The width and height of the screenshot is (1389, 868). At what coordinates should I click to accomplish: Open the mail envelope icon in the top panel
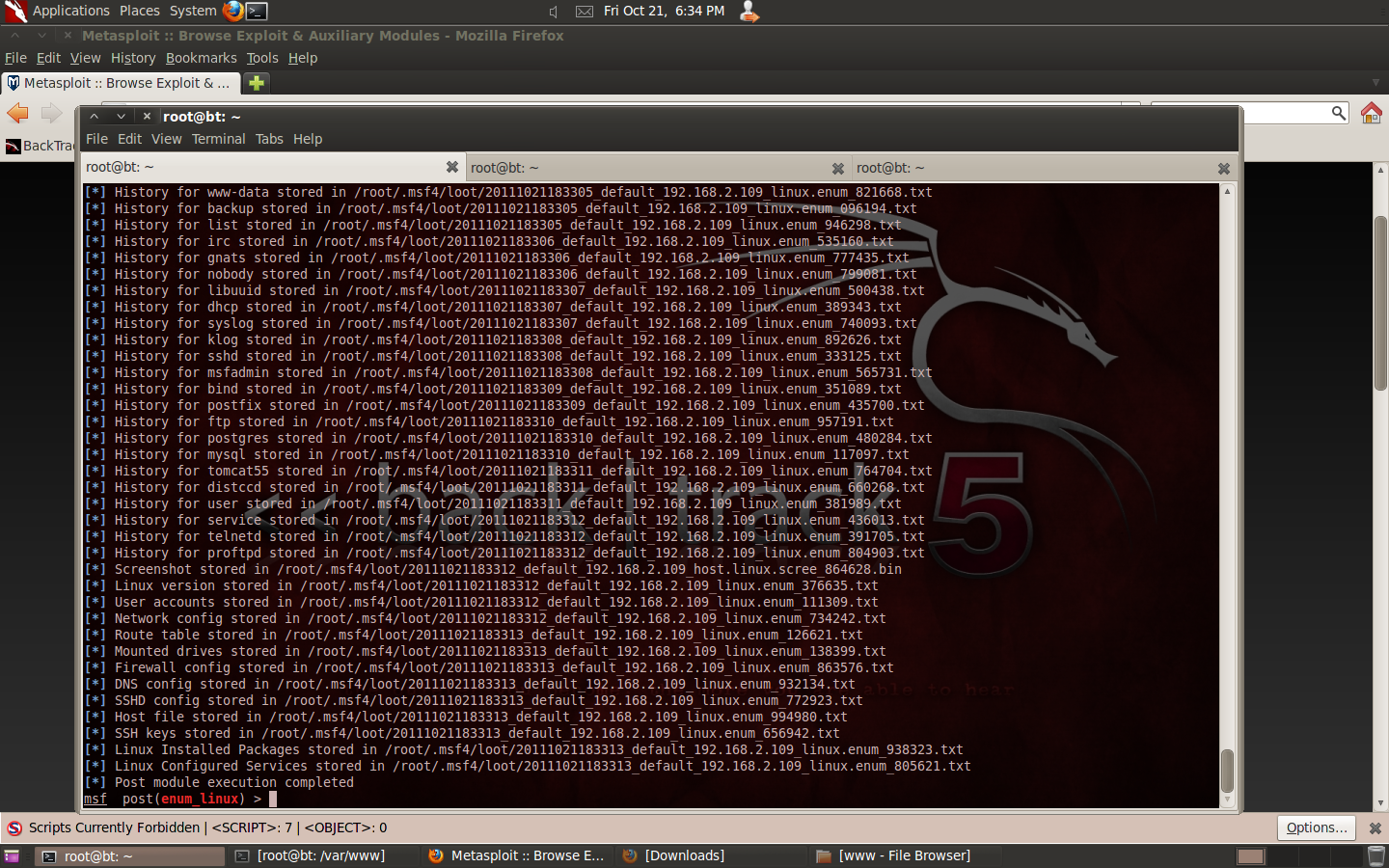click(584, 11)
